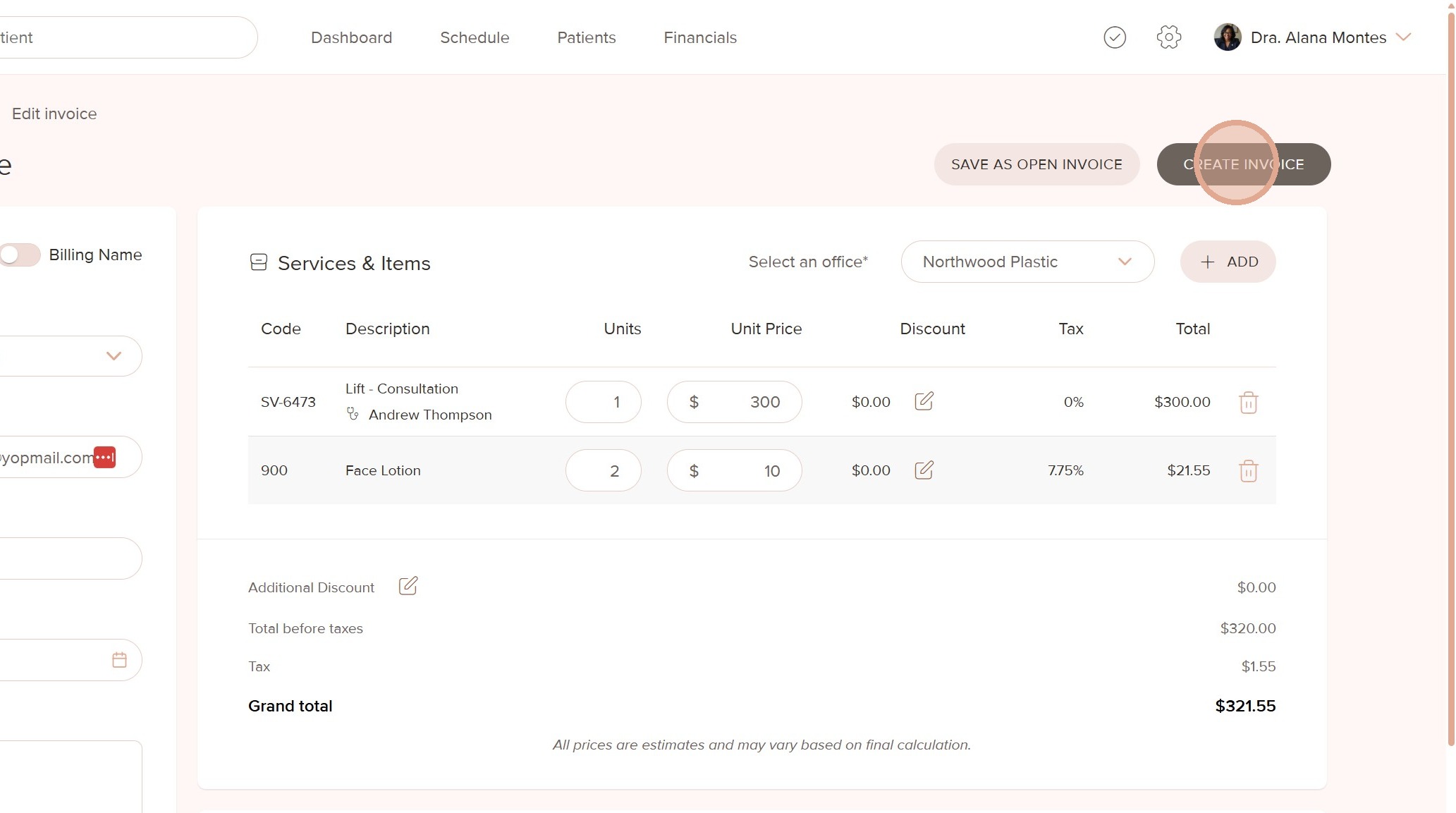
Task: Go to the Financials tab
Action: point(699,37)
